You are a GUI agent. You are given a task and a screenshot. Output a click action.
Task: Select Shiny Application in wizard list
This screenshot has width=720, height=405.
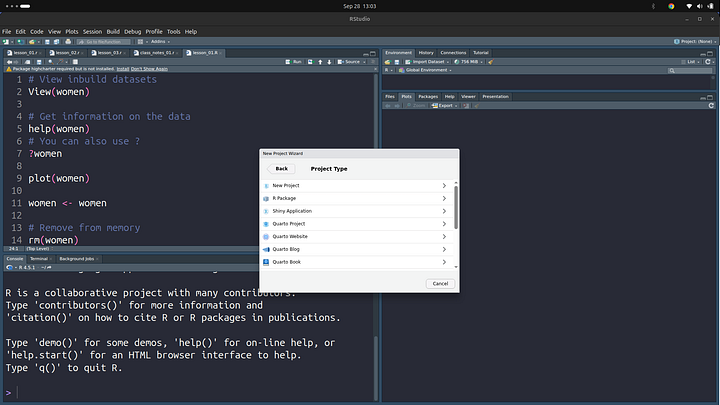pos(357,211)
